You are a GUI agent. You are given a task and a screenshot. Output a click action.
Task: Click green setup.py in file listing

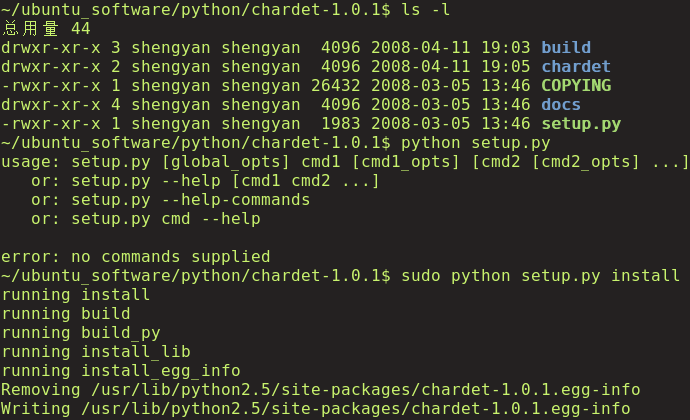580,124
